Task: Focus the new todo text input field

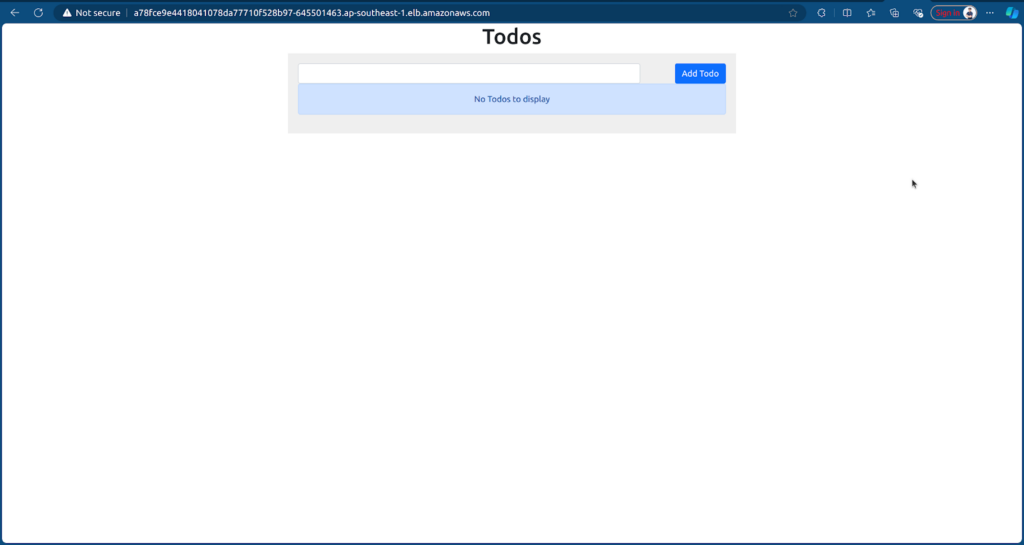Action: [x=469, y=74]
